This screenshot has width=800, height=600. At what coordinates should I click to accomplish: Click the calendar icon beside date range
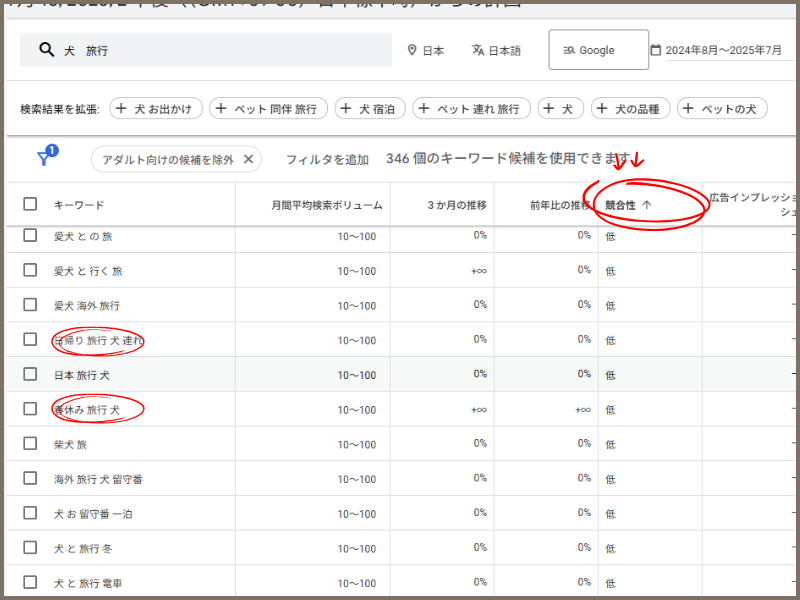656,50
